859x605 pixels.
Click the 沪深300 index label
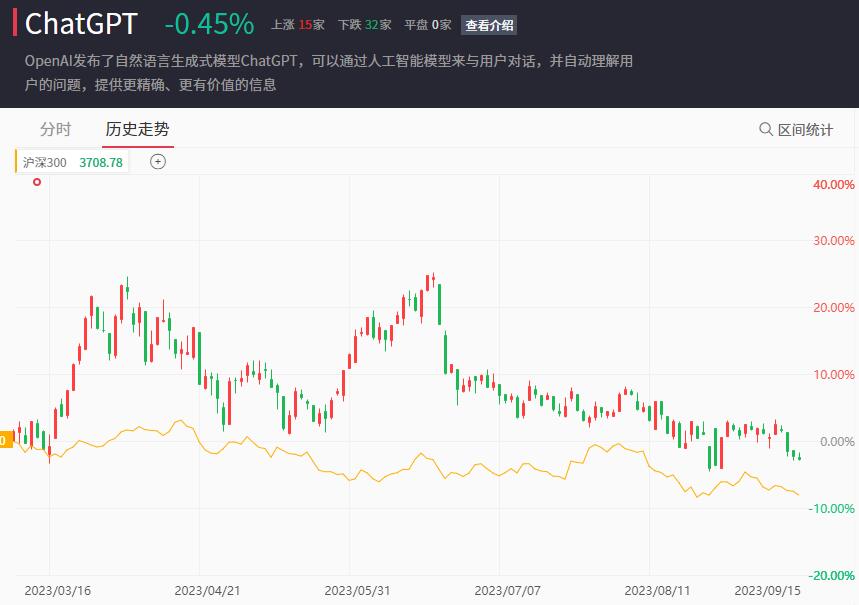[x=44, y=163]
